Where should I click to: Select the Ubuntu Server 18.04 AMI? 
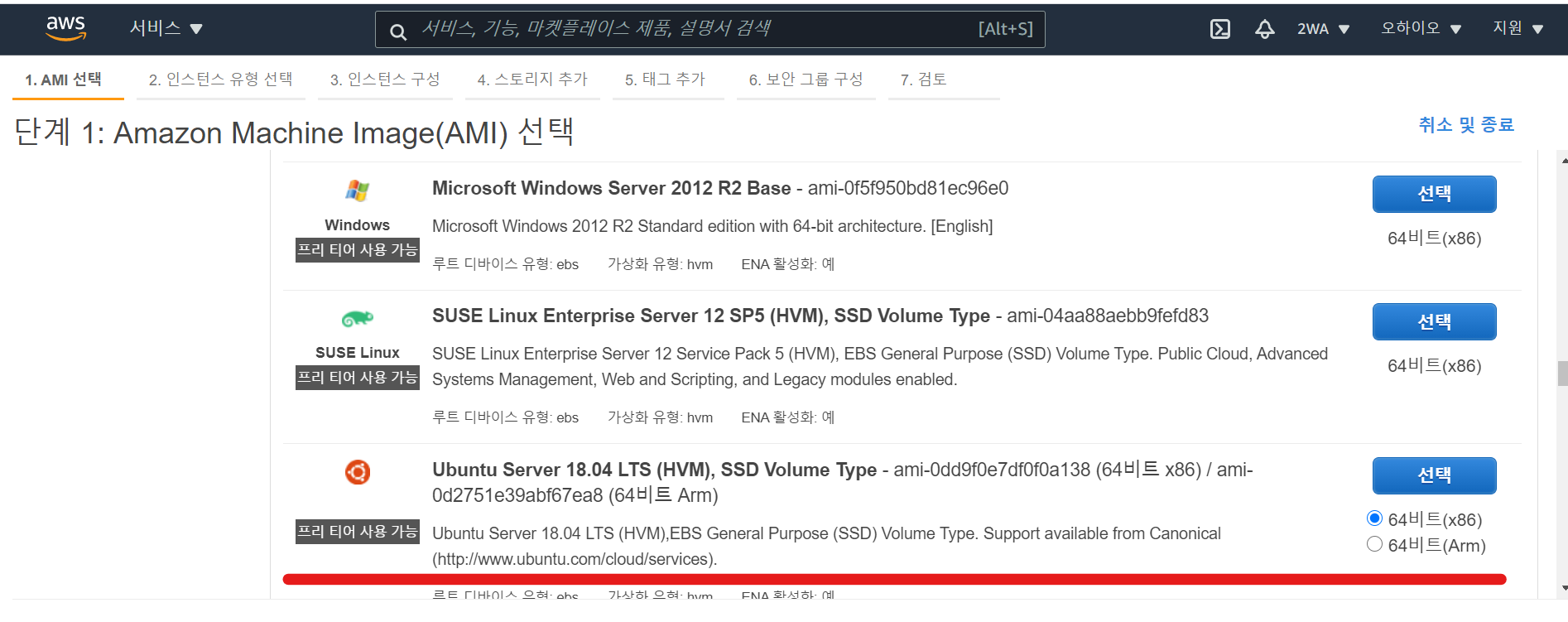(1434, 475)
